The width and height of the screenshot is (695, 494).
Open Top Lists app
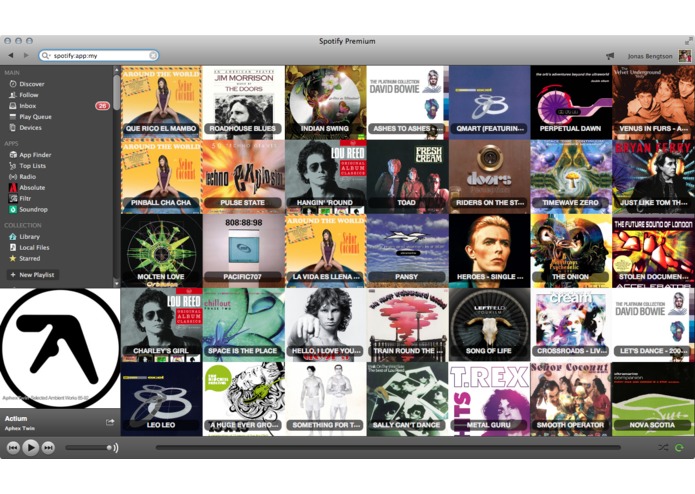pos(32,166)
